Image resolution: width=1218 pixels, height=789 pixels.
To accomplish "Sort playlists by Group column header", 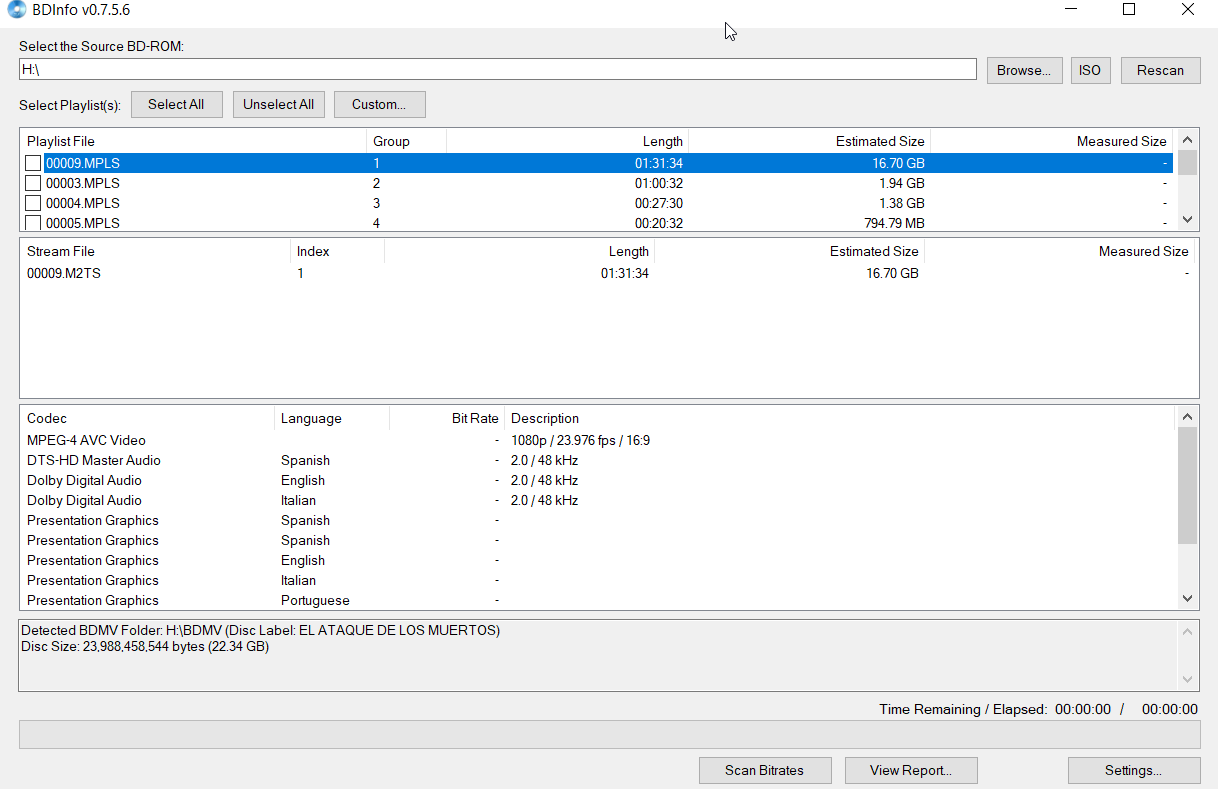I will [x=406, y=141].
